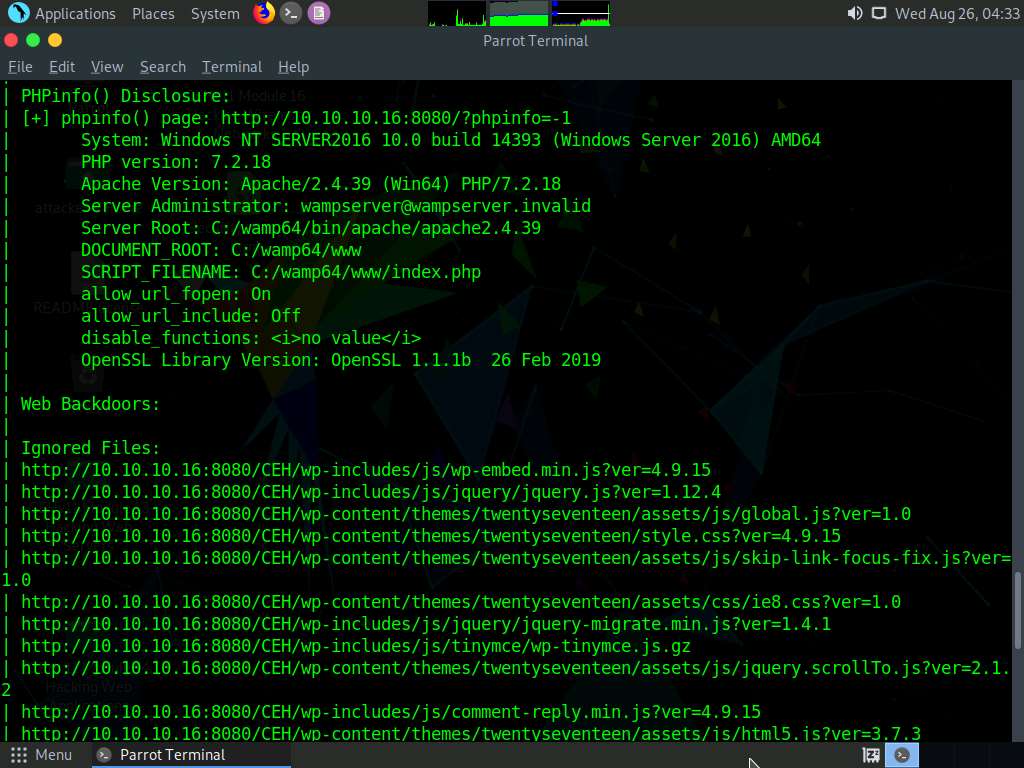Screen dimensions: 1024x768
Task: Click the Ignored Files: heading
Action: [90, 448]
